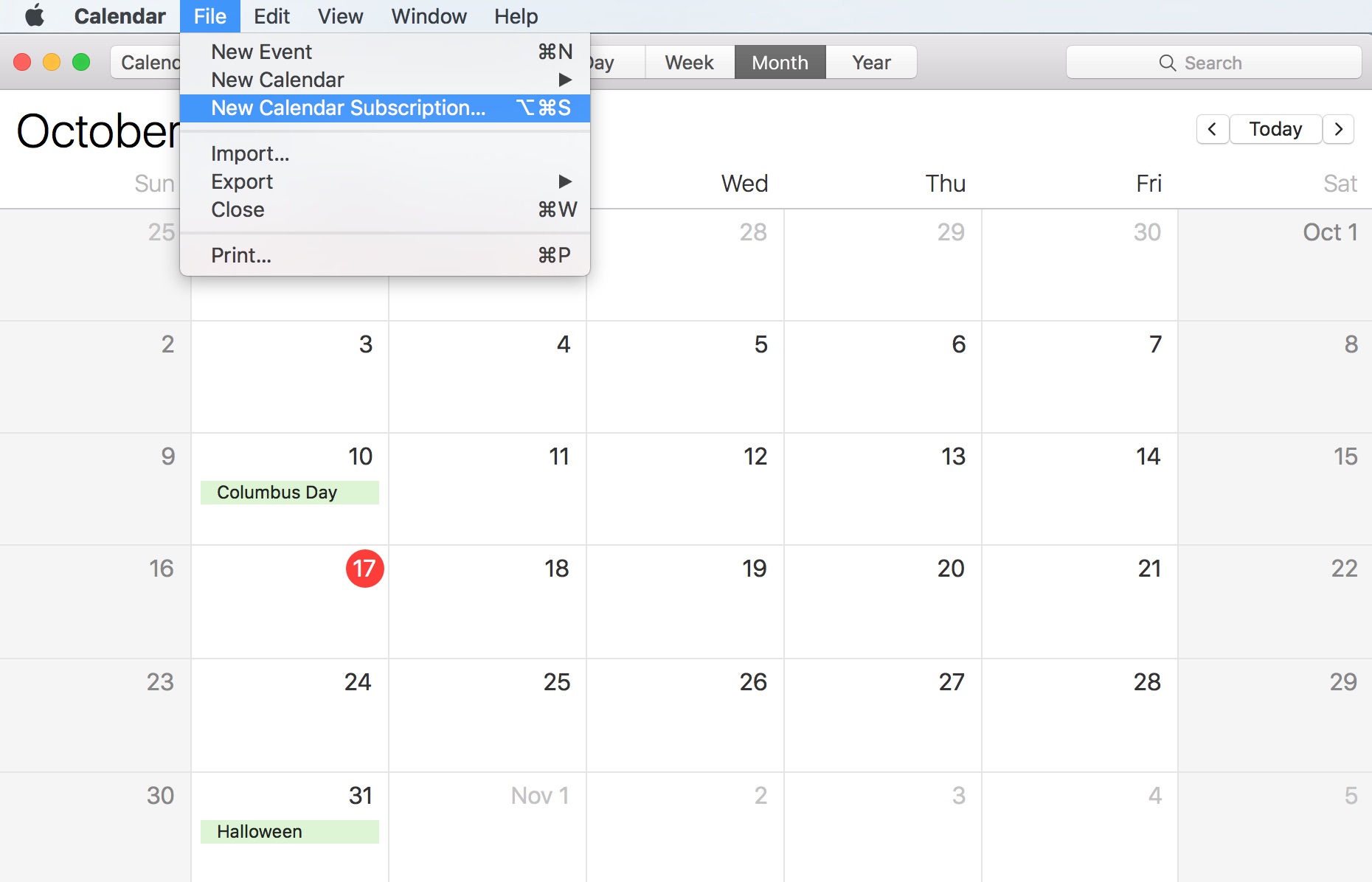This screenshot has width=1372, height=882.
Task: Select the Nov 1 date cell
Action: tap(488, 827)
